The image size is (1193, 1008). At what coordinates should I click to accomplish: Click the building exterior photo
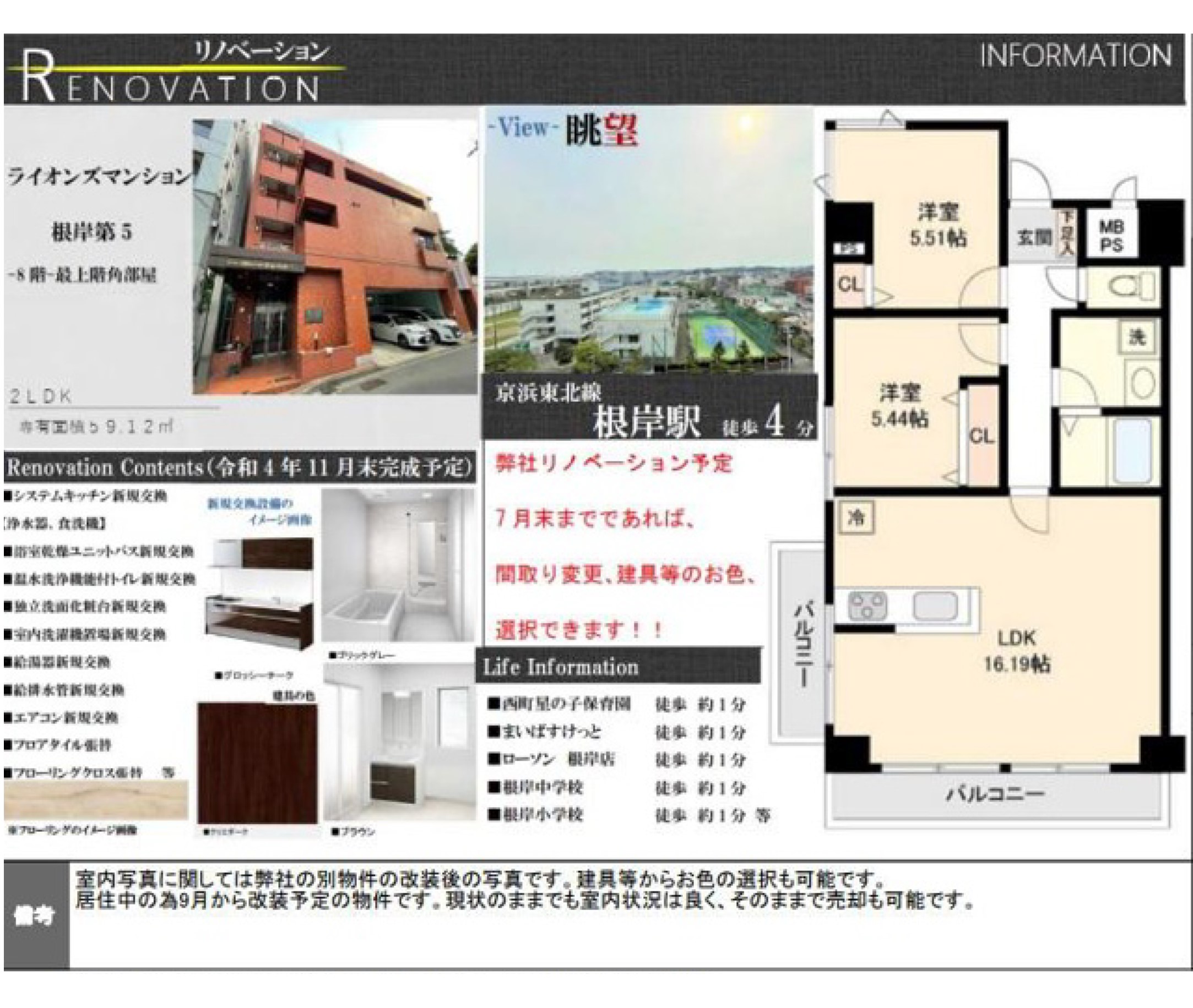click(334, 257)
